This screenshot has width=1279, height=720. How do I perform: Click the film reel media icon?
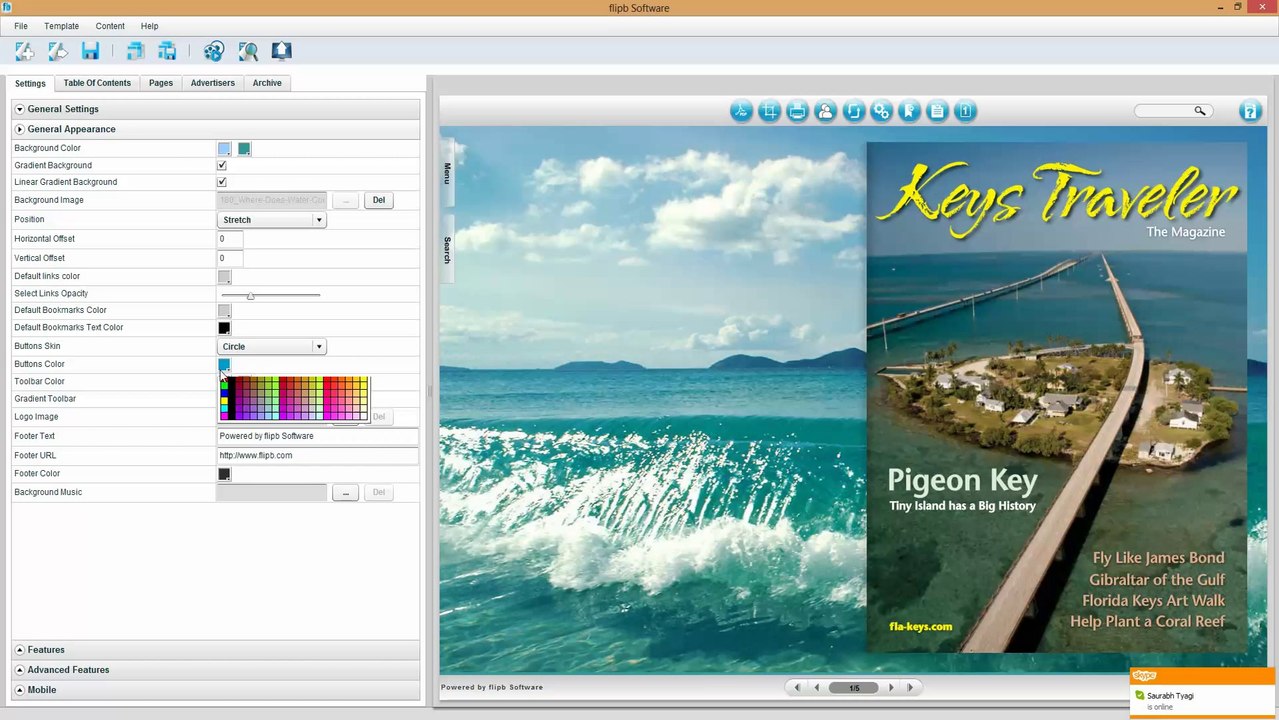[214, 51]
